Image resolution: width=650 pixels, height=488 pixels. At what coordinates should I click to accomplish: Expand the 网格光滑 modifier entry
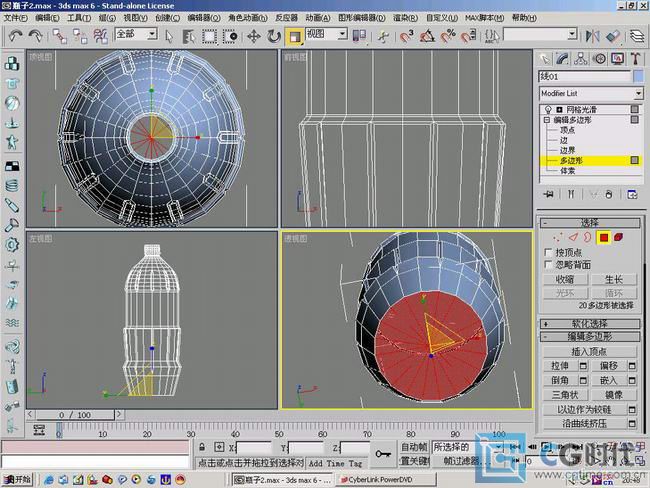point(559,110)
